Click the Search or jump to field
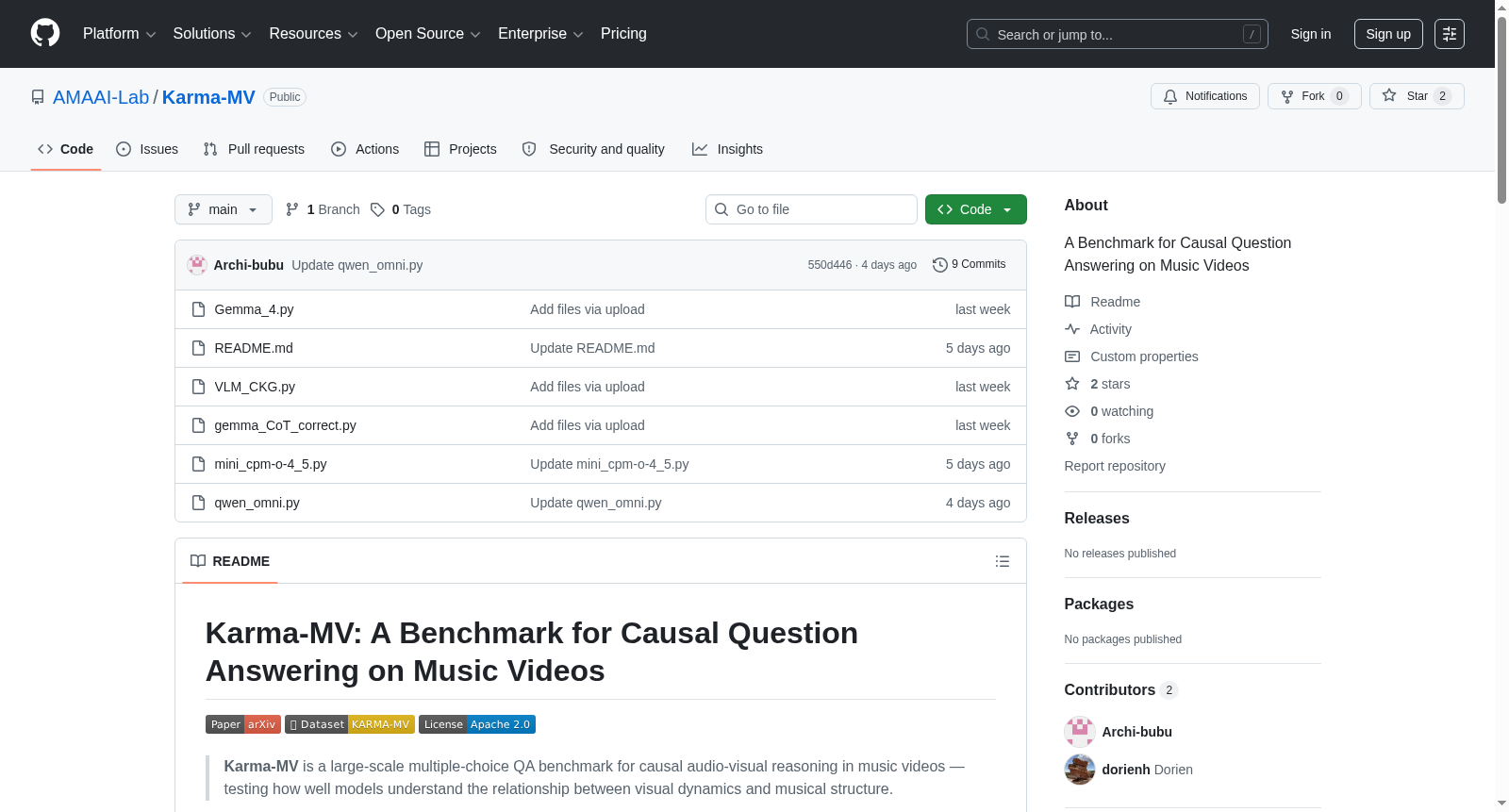Viewport: 1509px width, 812px height. click(1118, 34)
